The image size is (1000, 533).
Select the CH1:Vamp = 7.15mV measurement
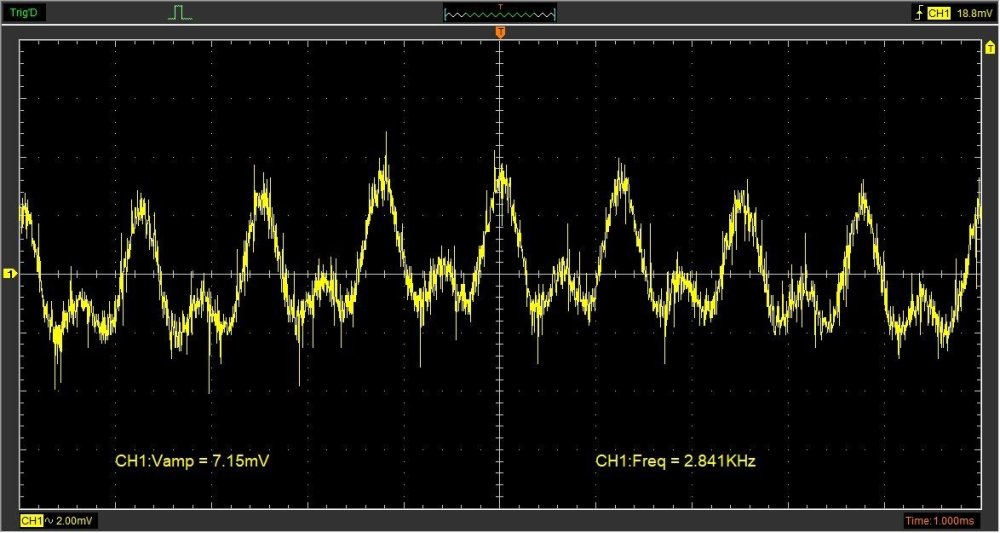(194, 461)
